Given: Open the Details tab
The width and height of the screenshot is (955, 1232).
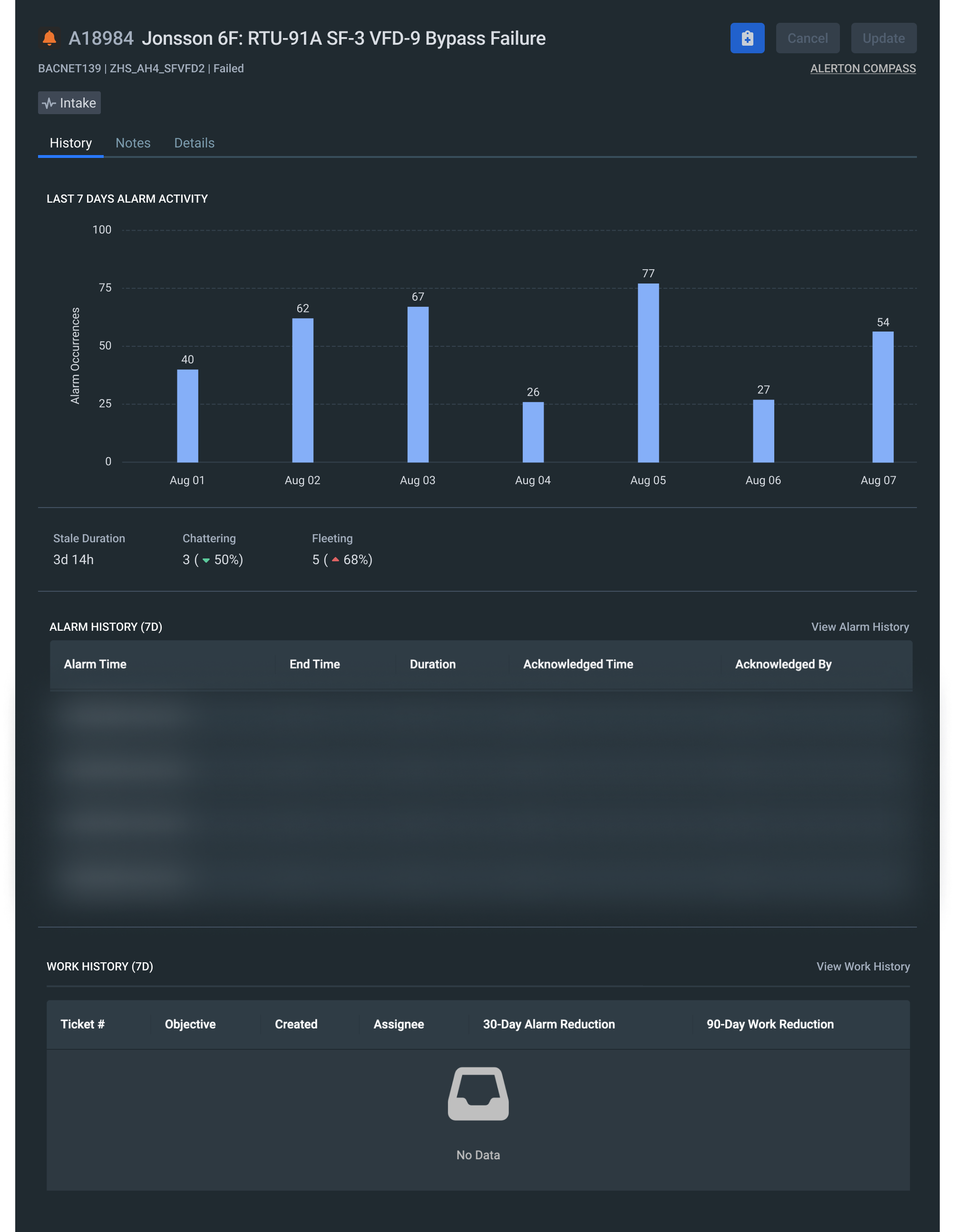Looking at the screenshot, I should 194,143.
